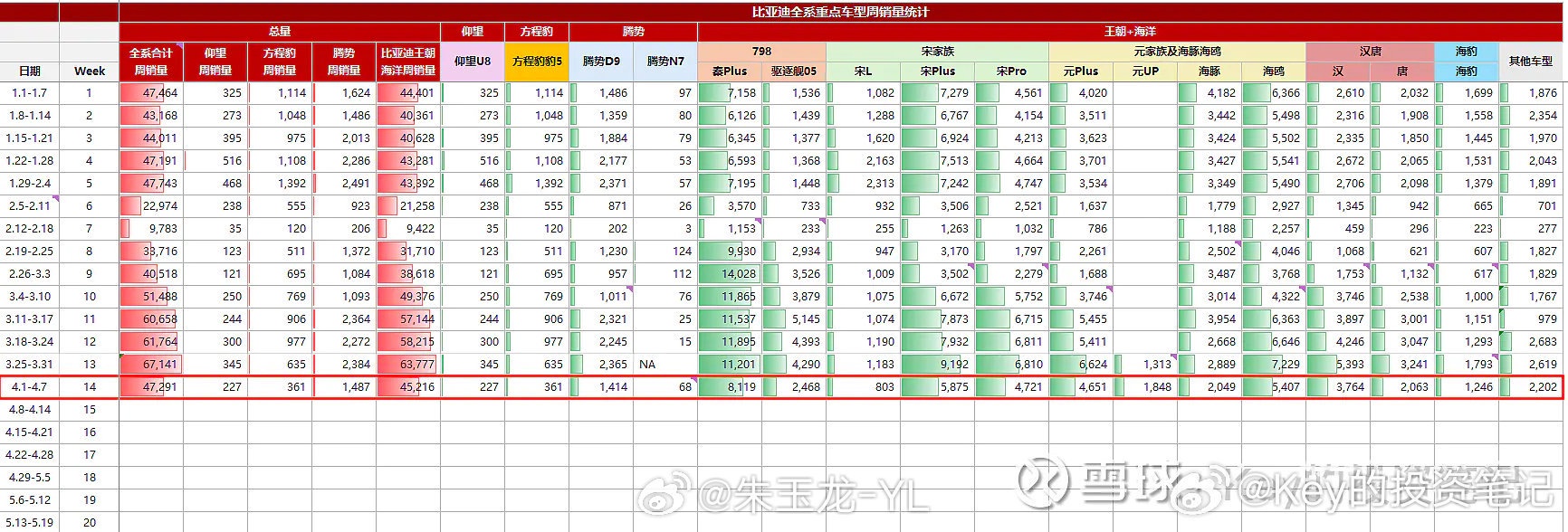The height and width of the screenshot is (532, 1568).
Task: Click the week 13 total value 67,141
Action: click(151, 364)
